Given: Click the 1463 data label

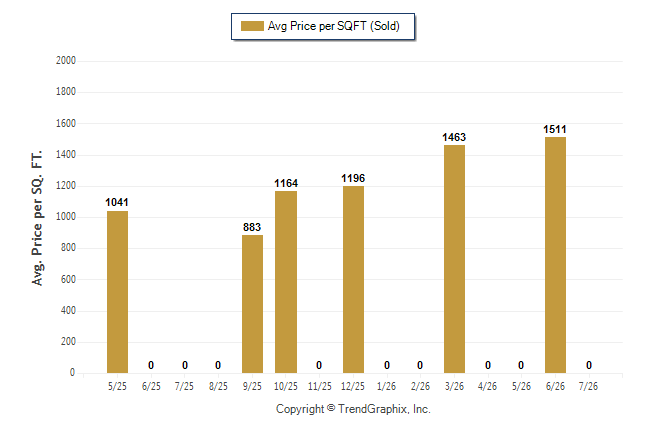Looking at the screenshot, I should pos(454,137).
